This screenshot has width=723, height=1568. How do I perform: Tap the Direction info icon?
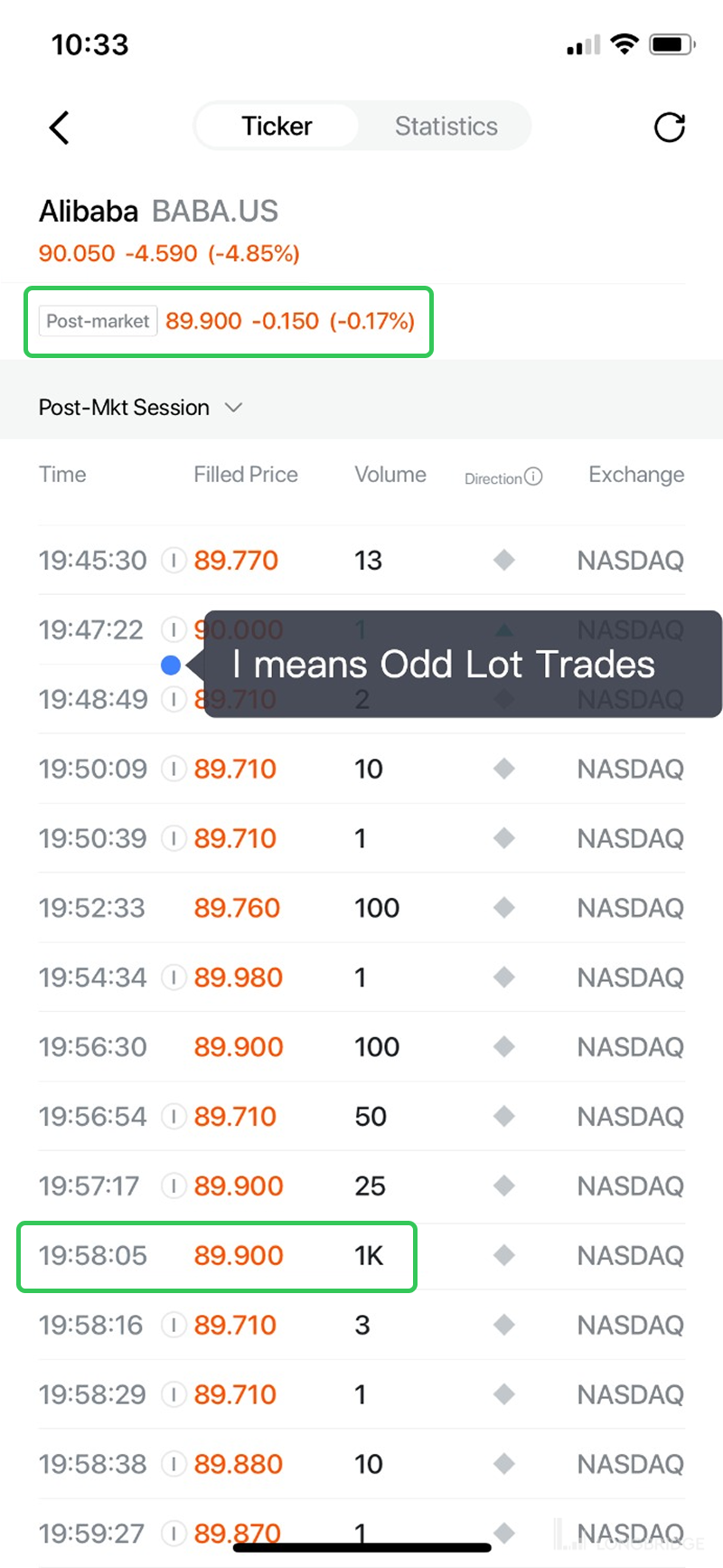[x=533, y=477]
